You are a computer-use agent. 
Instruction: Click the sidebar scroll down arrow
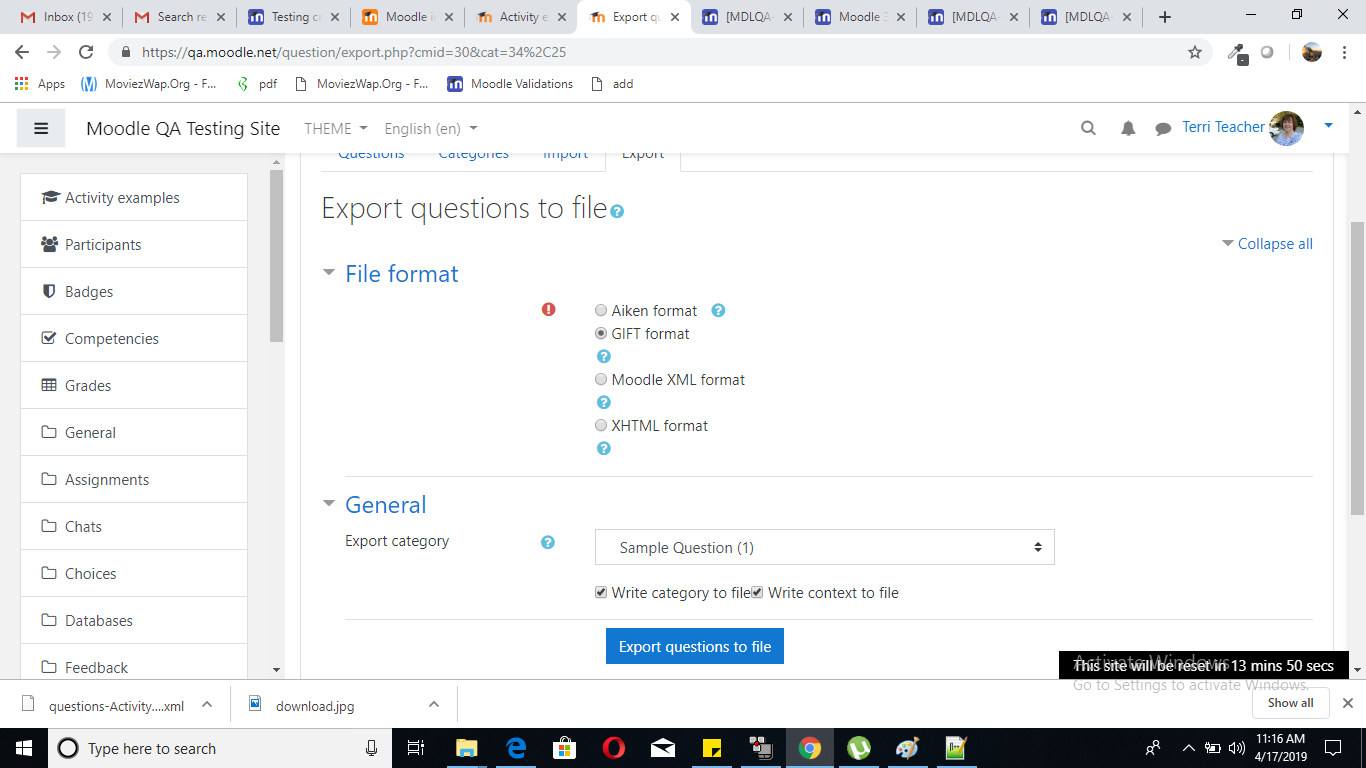(x=277, y=669)
